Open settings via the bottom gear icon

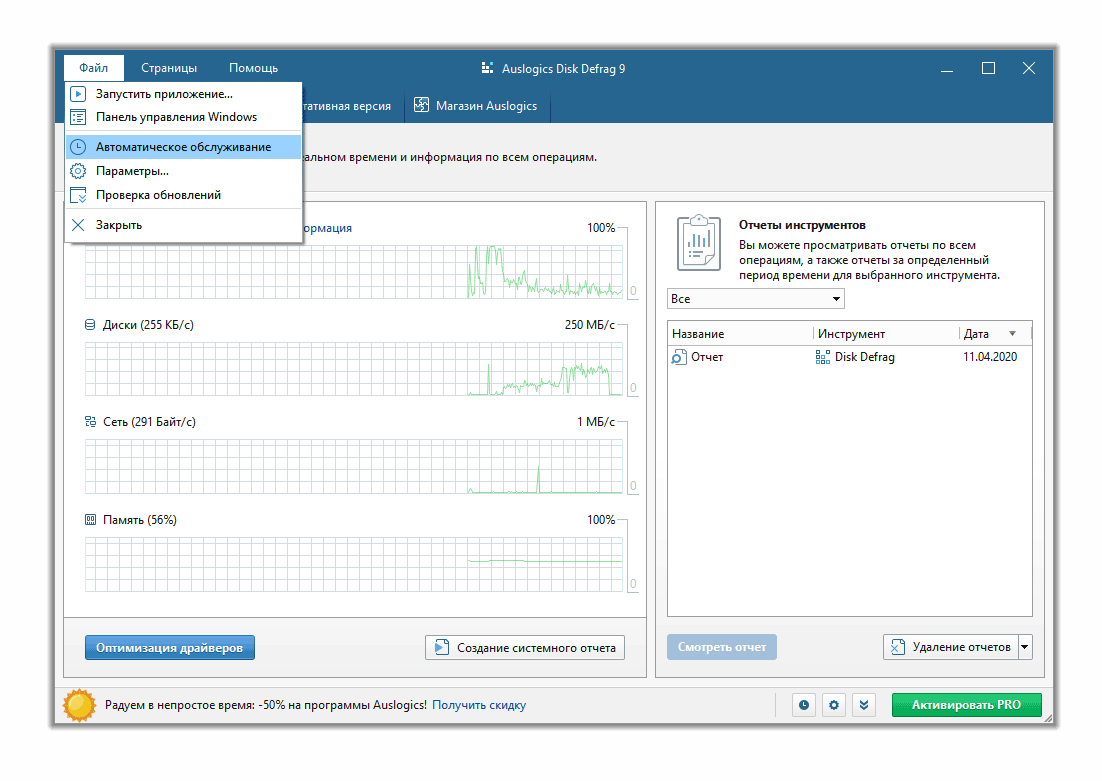[x=834, y=705]
